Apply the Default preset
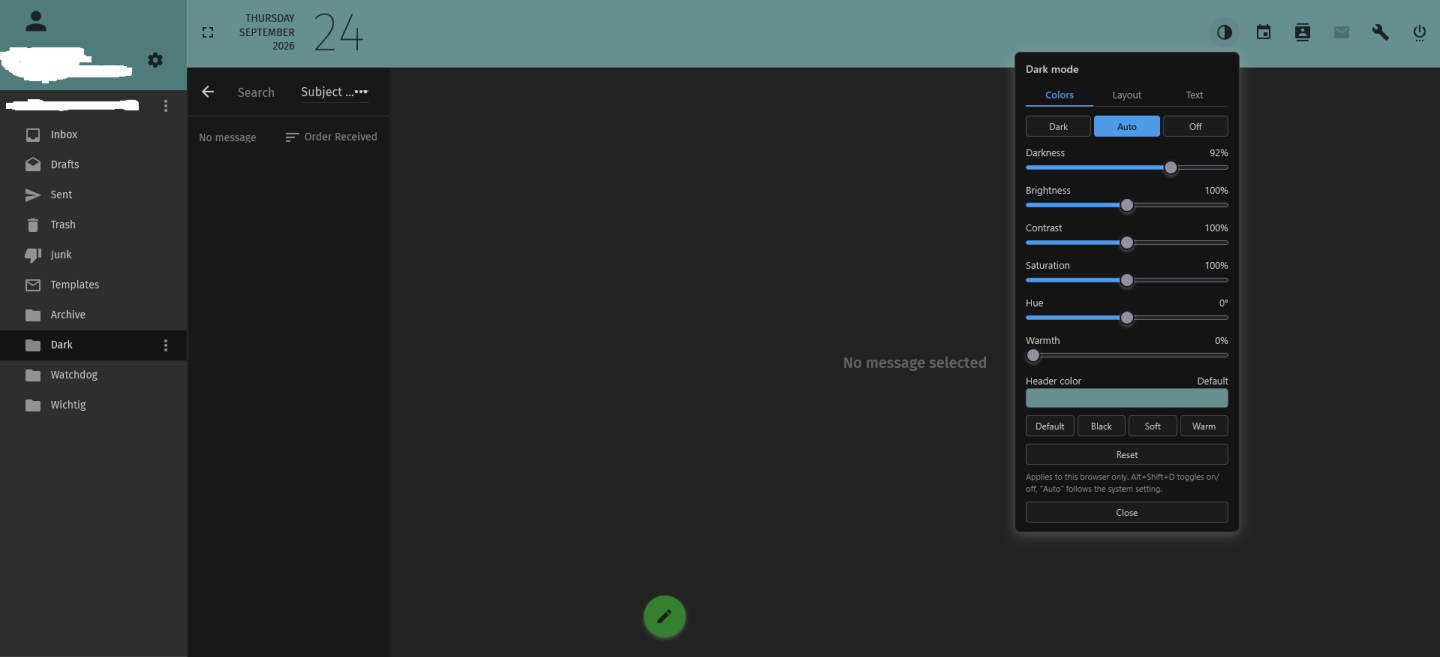1440x657 pixels. 1050,426
